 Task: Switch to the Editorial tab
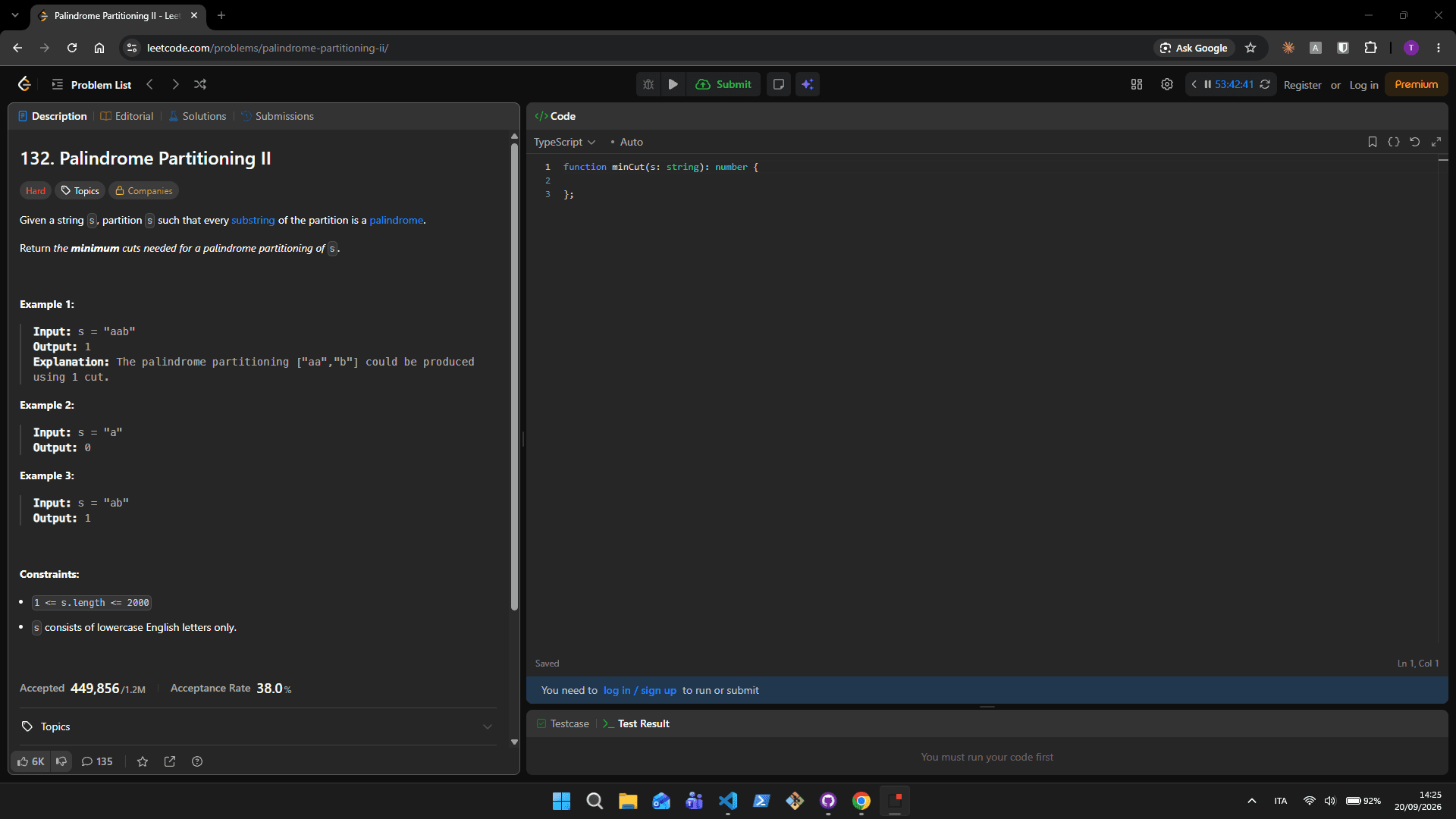(127, 116)
